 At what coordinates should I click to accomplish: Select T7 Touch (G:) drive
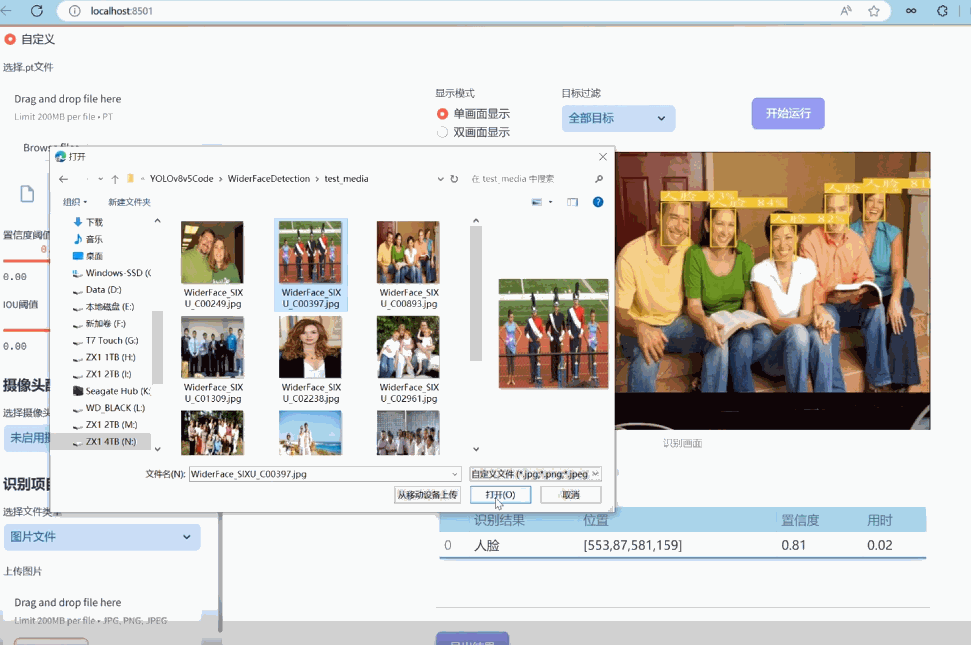pyautogui.click(x=111, y=340)
